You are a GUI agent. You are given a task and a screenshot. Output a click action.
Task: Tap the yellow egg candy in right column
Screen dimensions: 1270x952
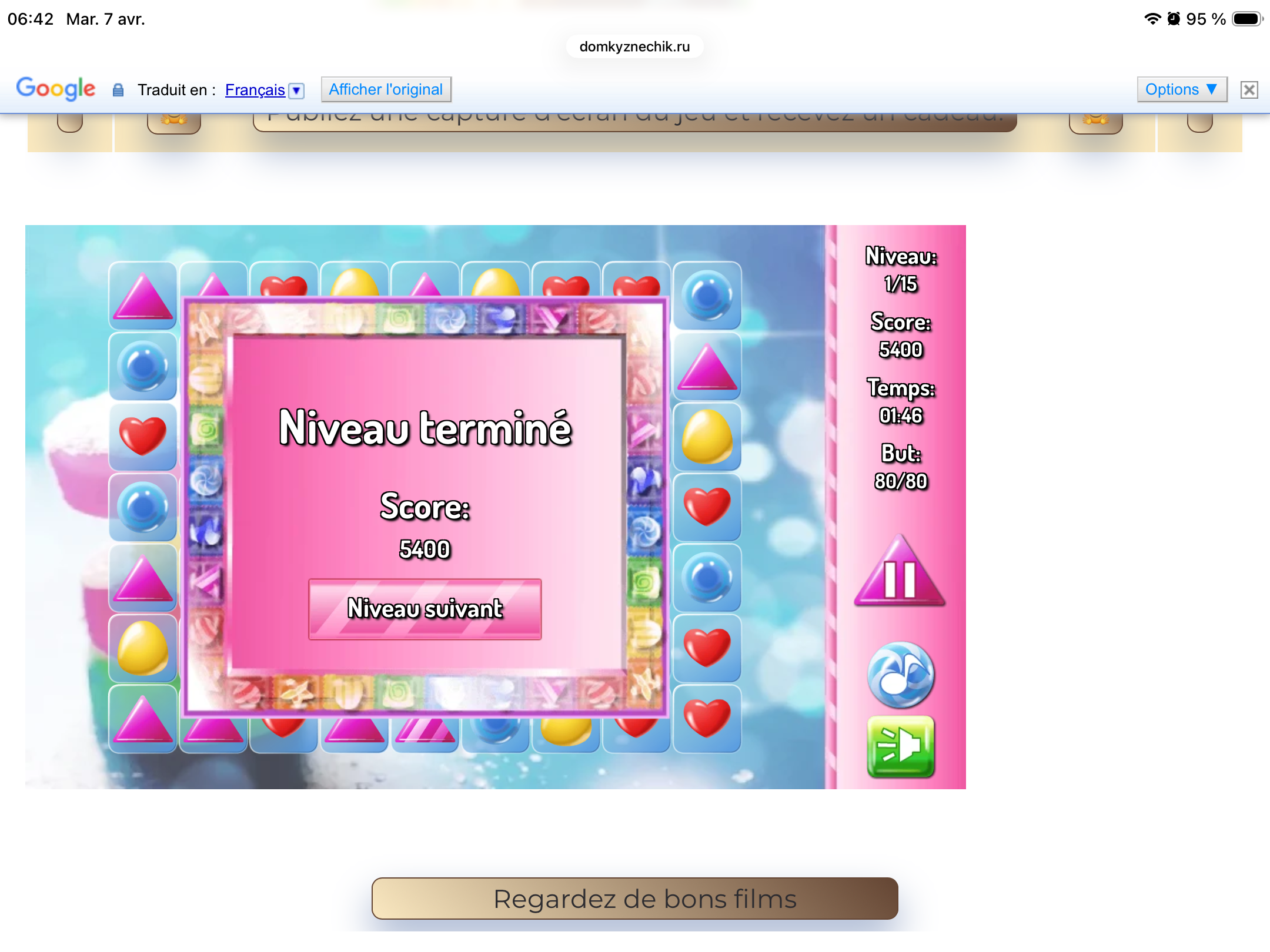click(707, 437)
